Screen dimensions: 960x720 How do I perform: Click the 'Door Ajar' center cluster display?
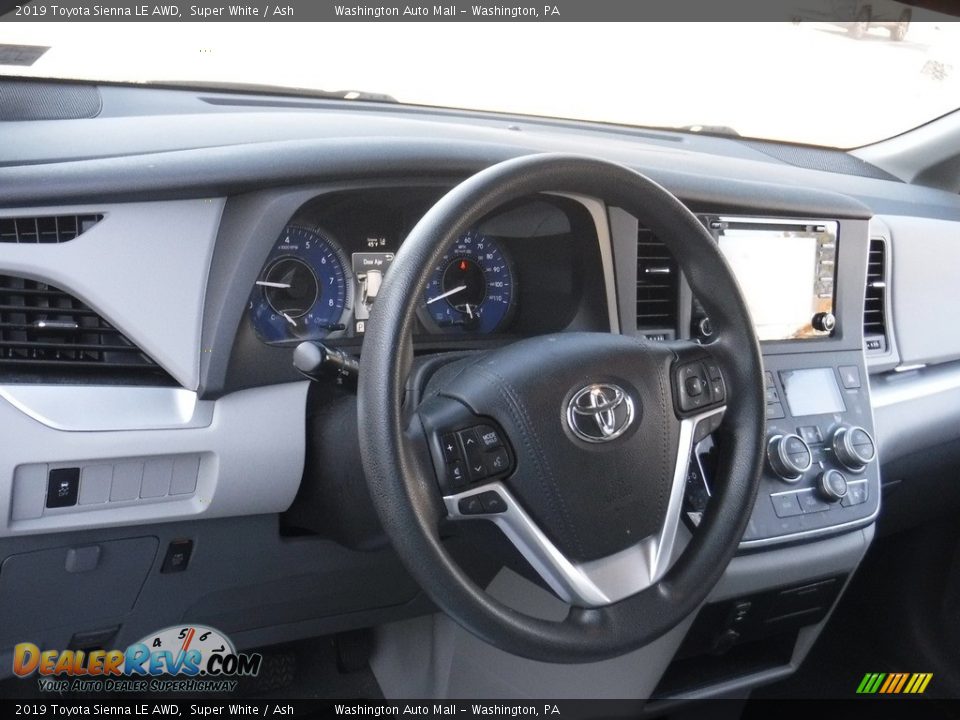371,284
